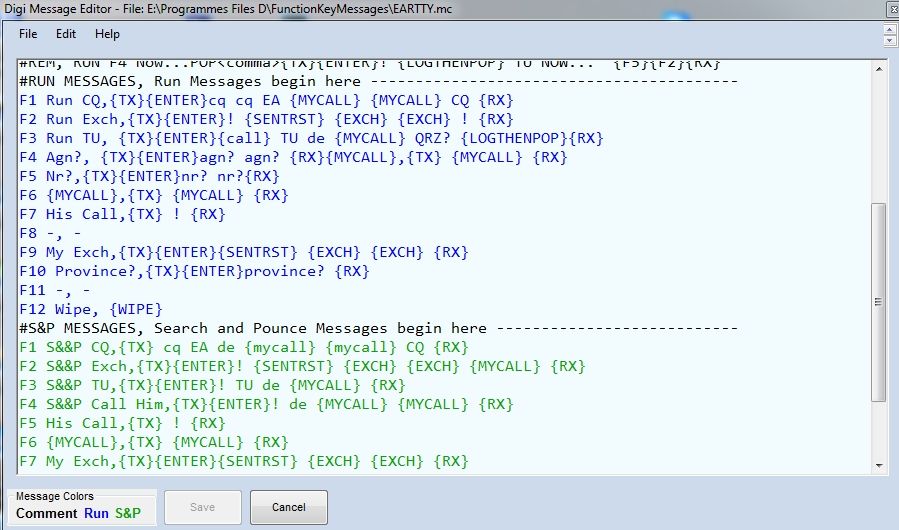The width and height of the screenshot is (899, 530).
Task: Click the down arrow on the outer window scrollbar
Action: [x=890, y=41]
